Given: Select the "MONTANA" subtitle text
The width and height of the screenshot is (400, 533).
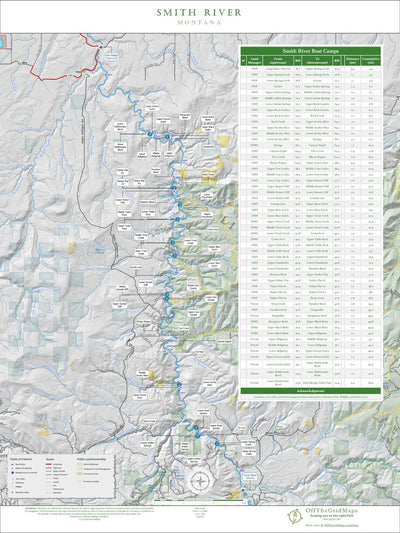Looking at the screenshot, I should point(199,22).
